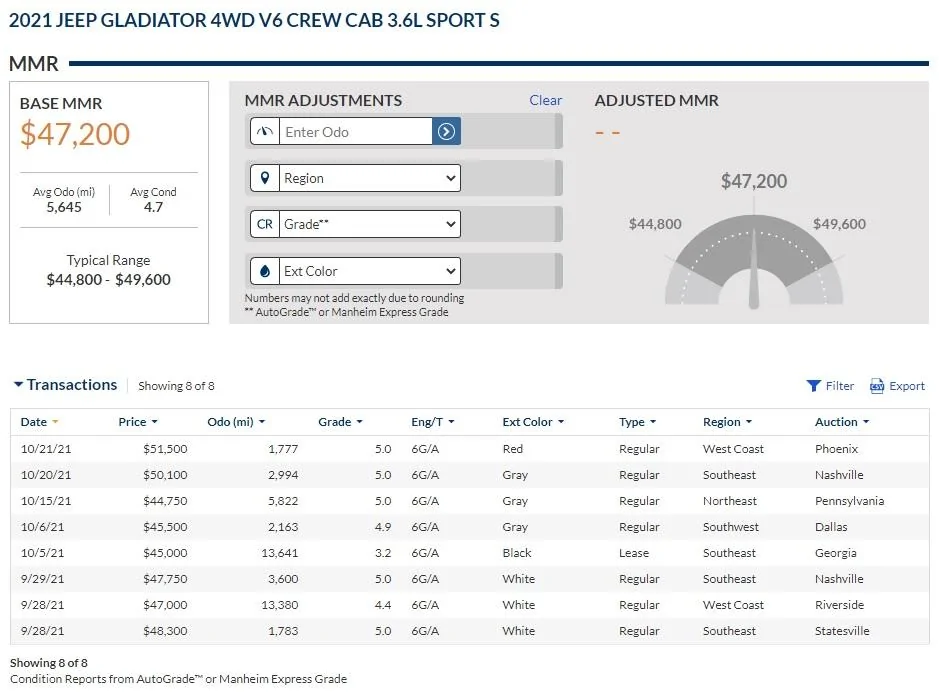Select the $48,300 price cell

pos(165,631)
